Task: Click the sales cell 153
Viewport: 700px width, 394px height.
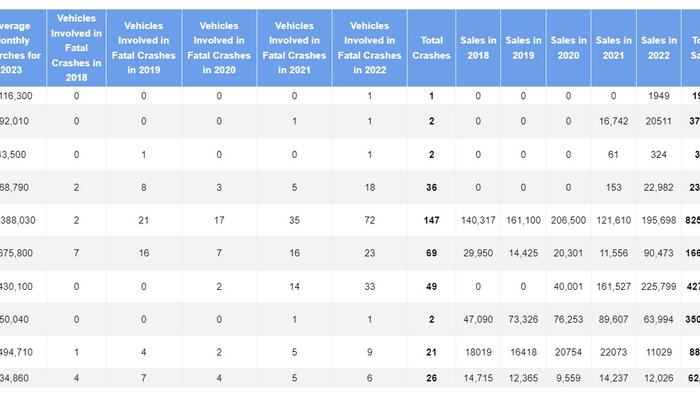Action: 613,187
